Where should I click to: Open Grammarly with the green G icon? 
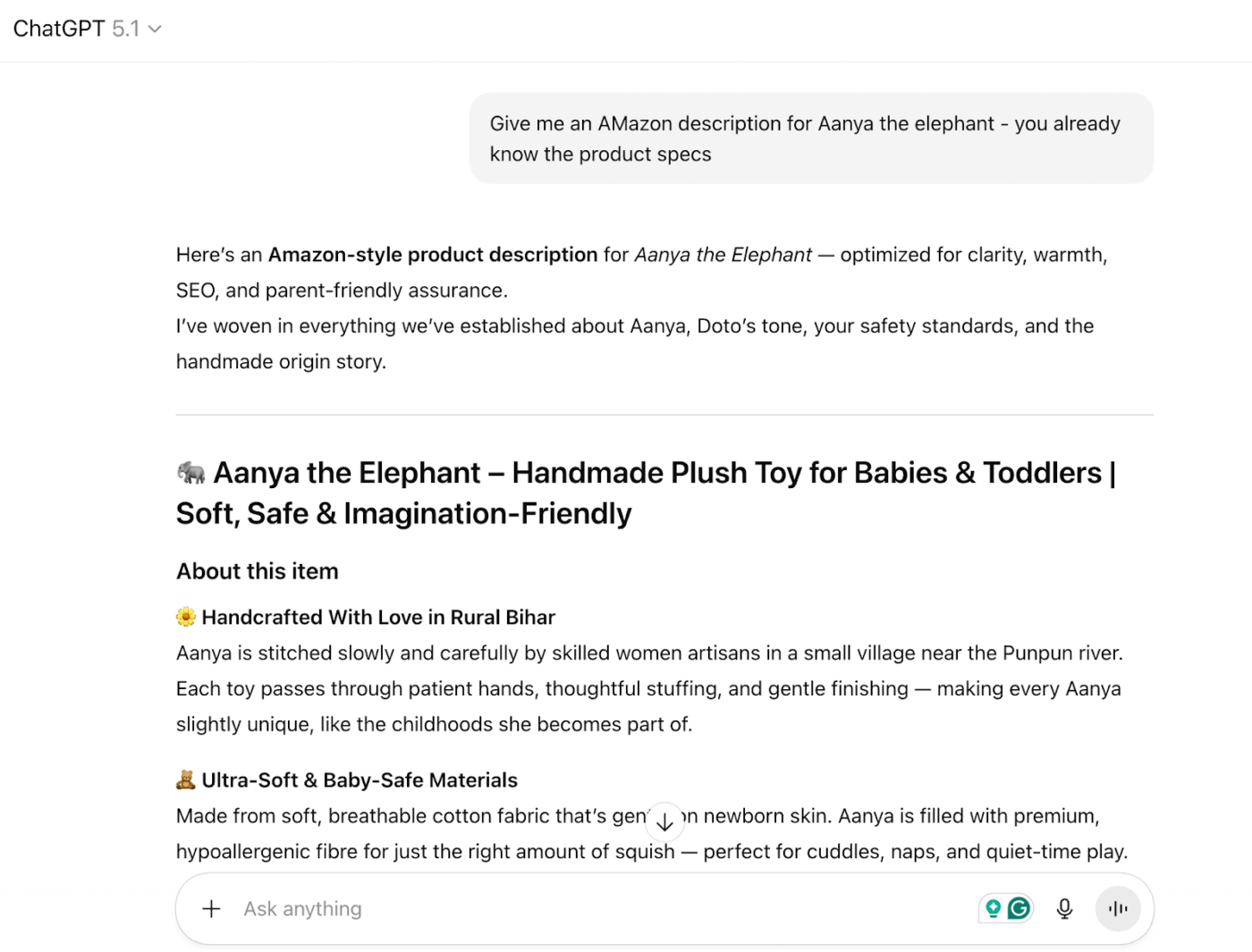point(1018,907)
